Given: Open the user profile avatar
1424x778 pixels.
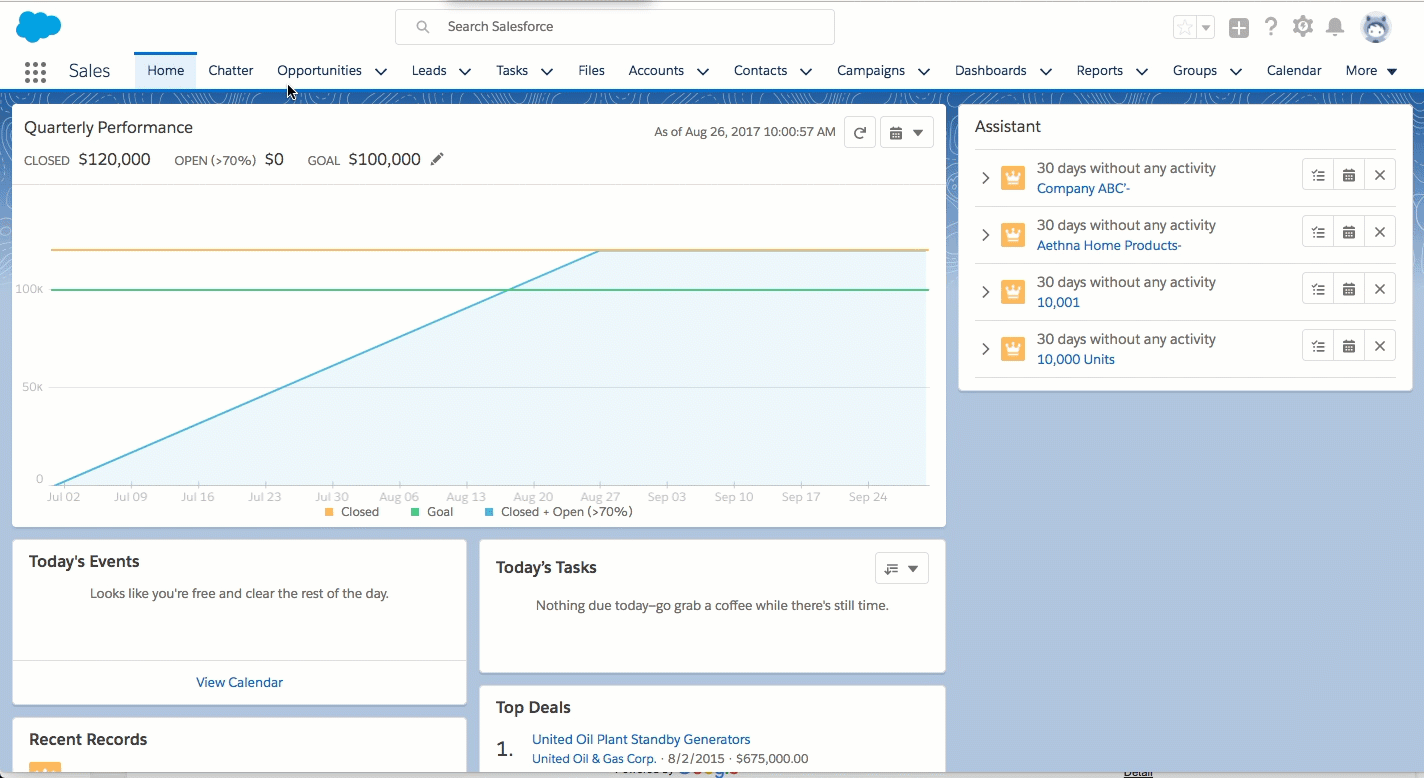Looking at the screenshot, I should tap(1377, 27).
